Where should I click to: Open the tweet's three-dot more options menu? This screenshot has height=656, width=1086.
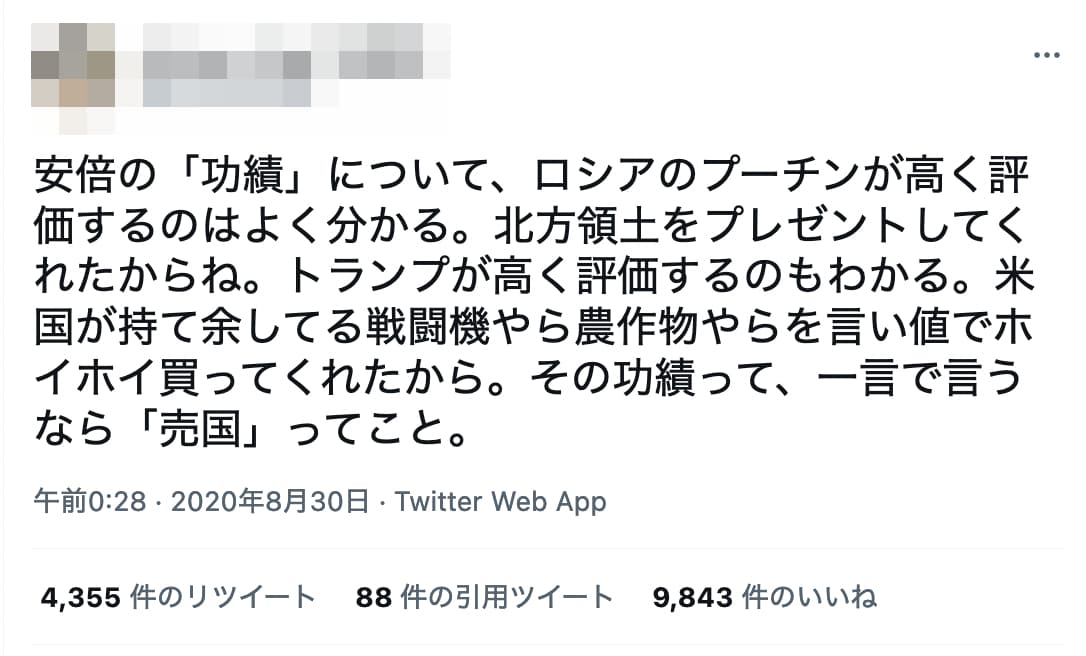[1046, 54]
